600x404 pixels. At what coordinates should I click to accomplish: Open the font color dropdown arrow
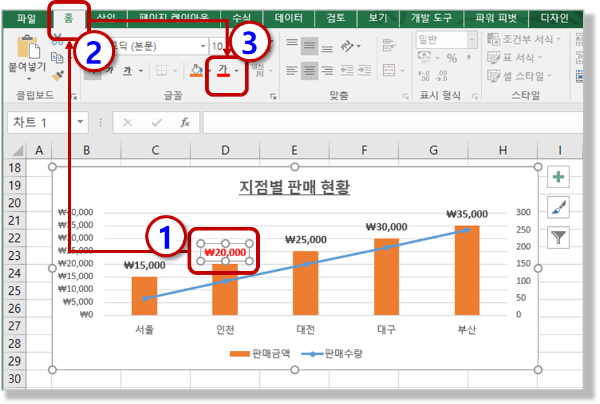tap(237, 71)
